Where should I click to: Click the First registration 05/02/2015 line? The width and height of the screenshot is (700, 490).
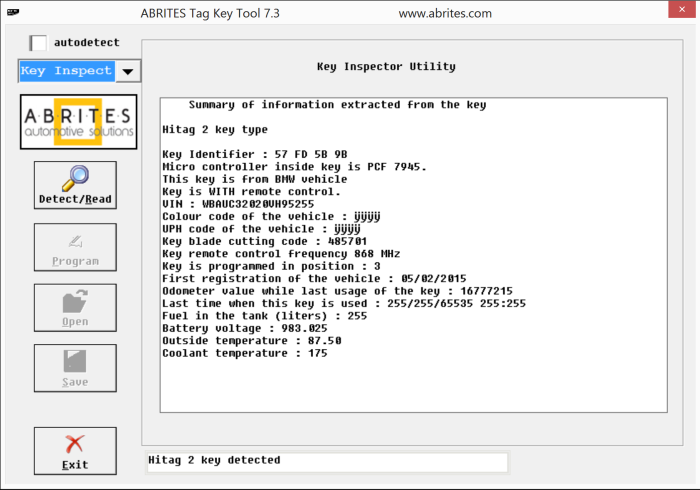(314, 279)
